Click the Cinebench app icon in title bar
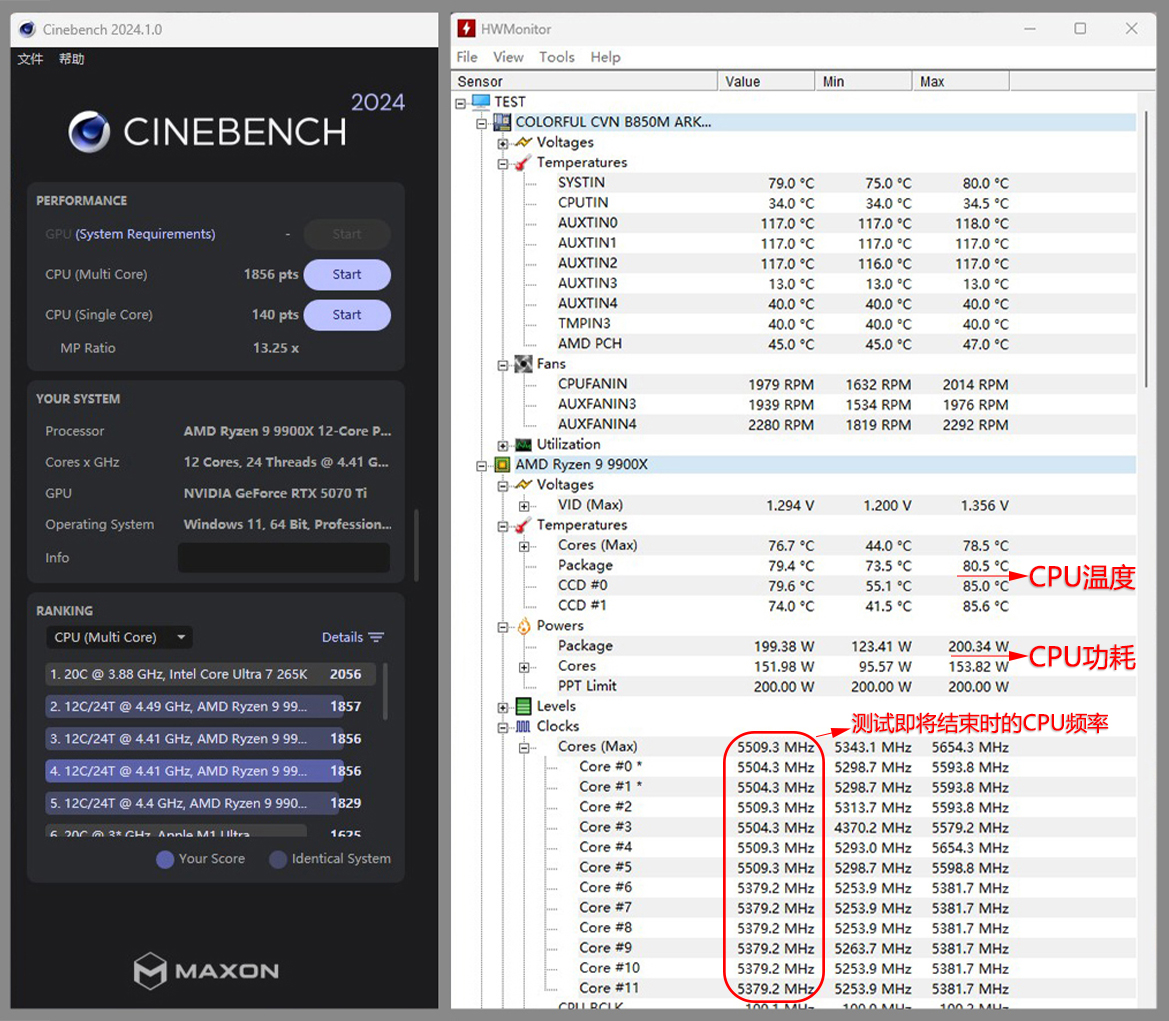The image size is (1169, 1021). (x=28, y=29)
